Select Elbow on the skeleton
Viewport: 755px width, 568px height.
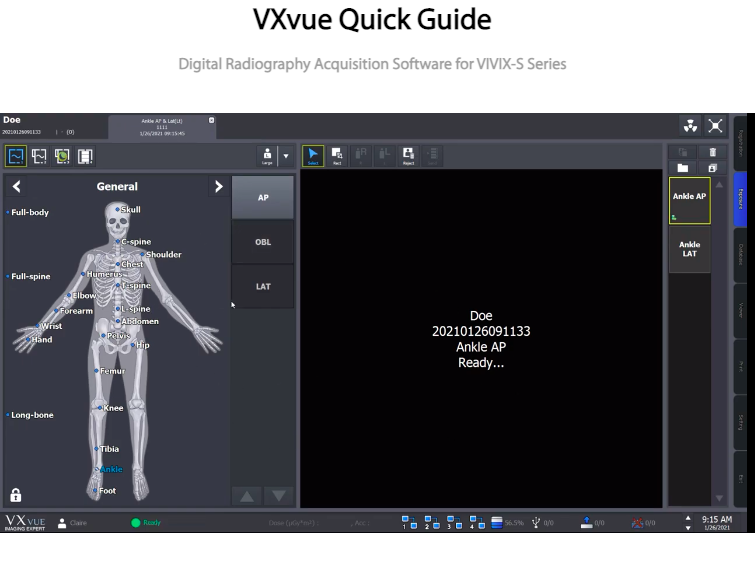coord(81,295)
